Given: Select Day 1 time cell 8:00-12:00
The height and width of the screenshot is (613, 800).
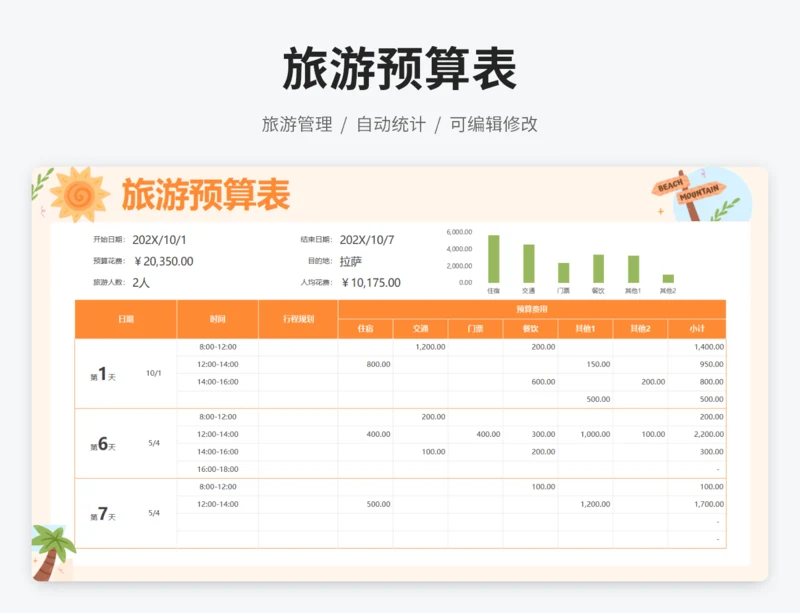Looking at the screenshot, I should coord(218,347).
